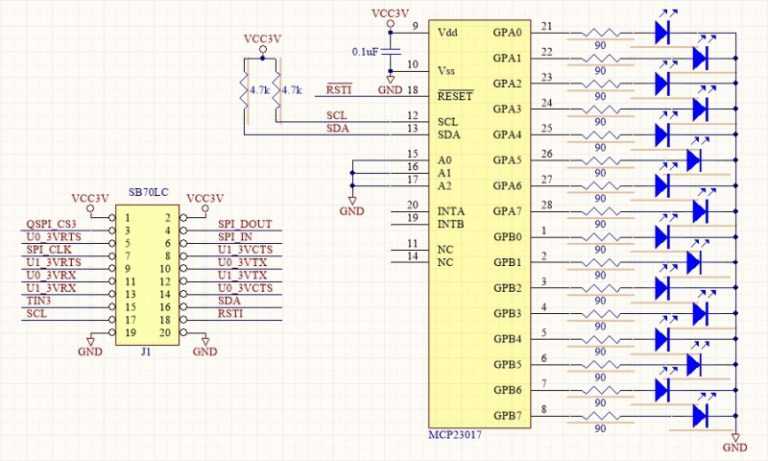768x461 pixels.
Task: Select the GPB7 pin name on the chip
Action: pos(508,415)
